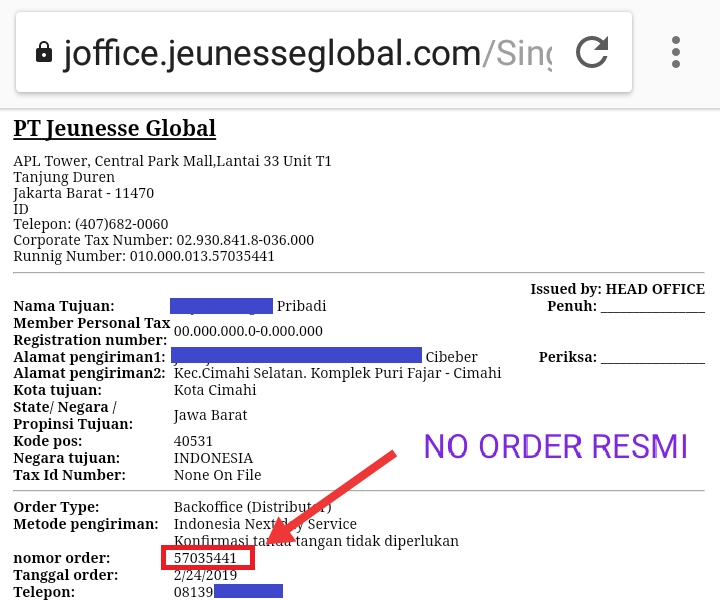This screenshot has height=600, width=720.
Task: Tap the phone number starting 08139
Action: 228,592
